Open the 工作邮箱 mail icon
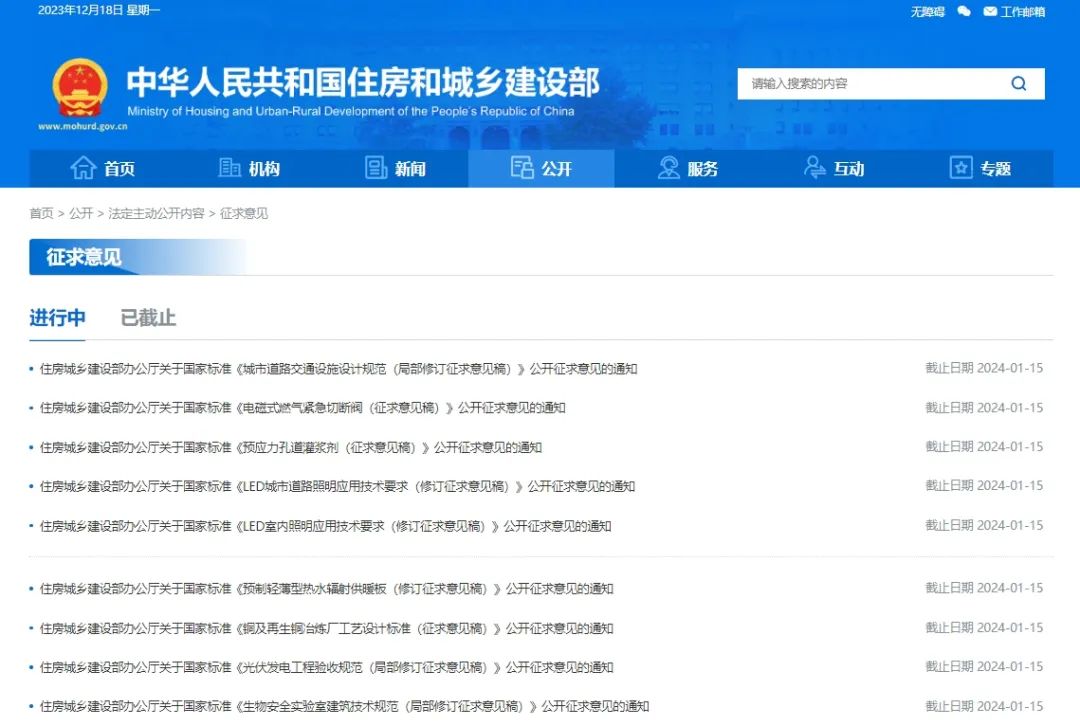 (990, 12)
